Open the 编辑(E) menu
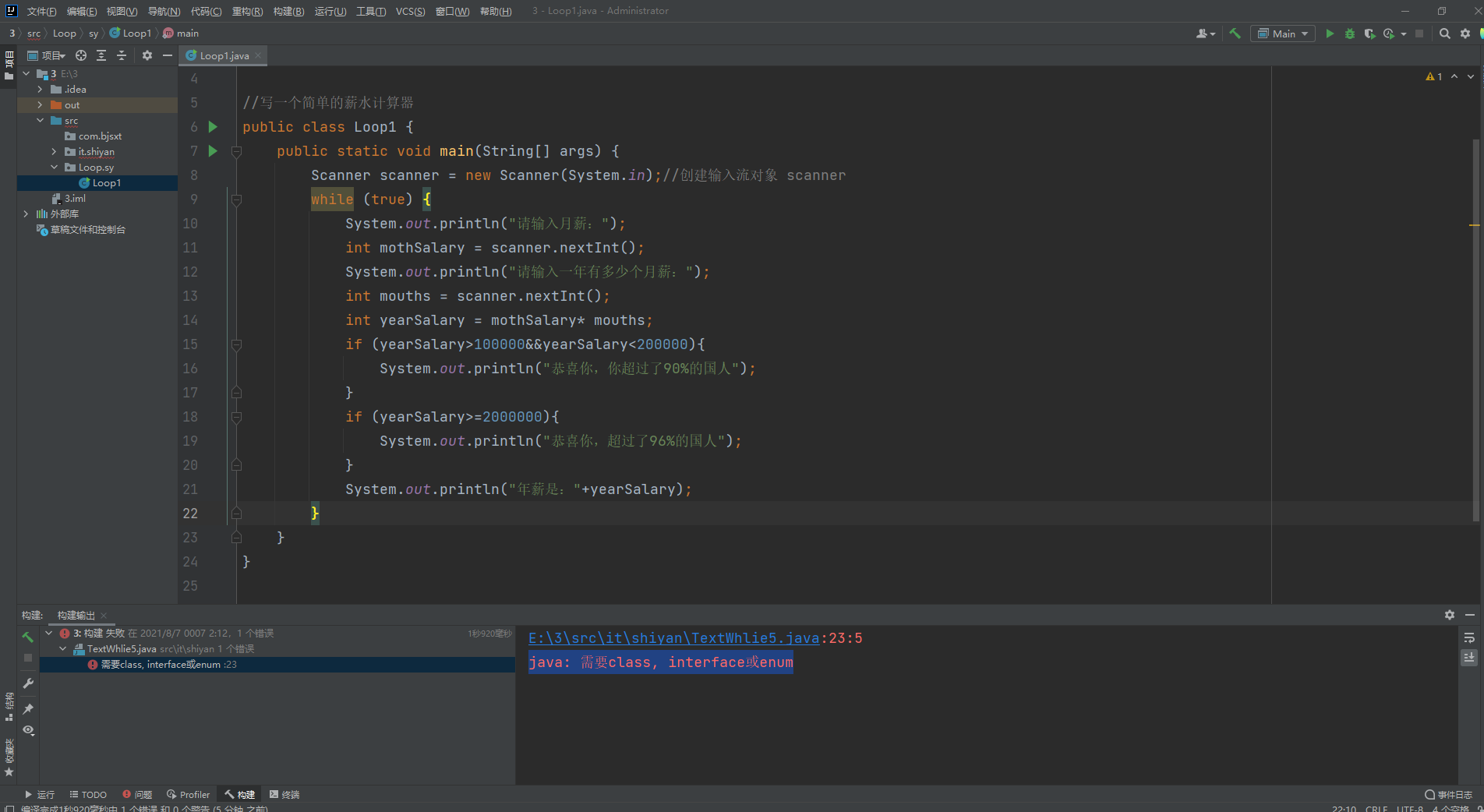1484x812 pixels. [x=82, y=11]
